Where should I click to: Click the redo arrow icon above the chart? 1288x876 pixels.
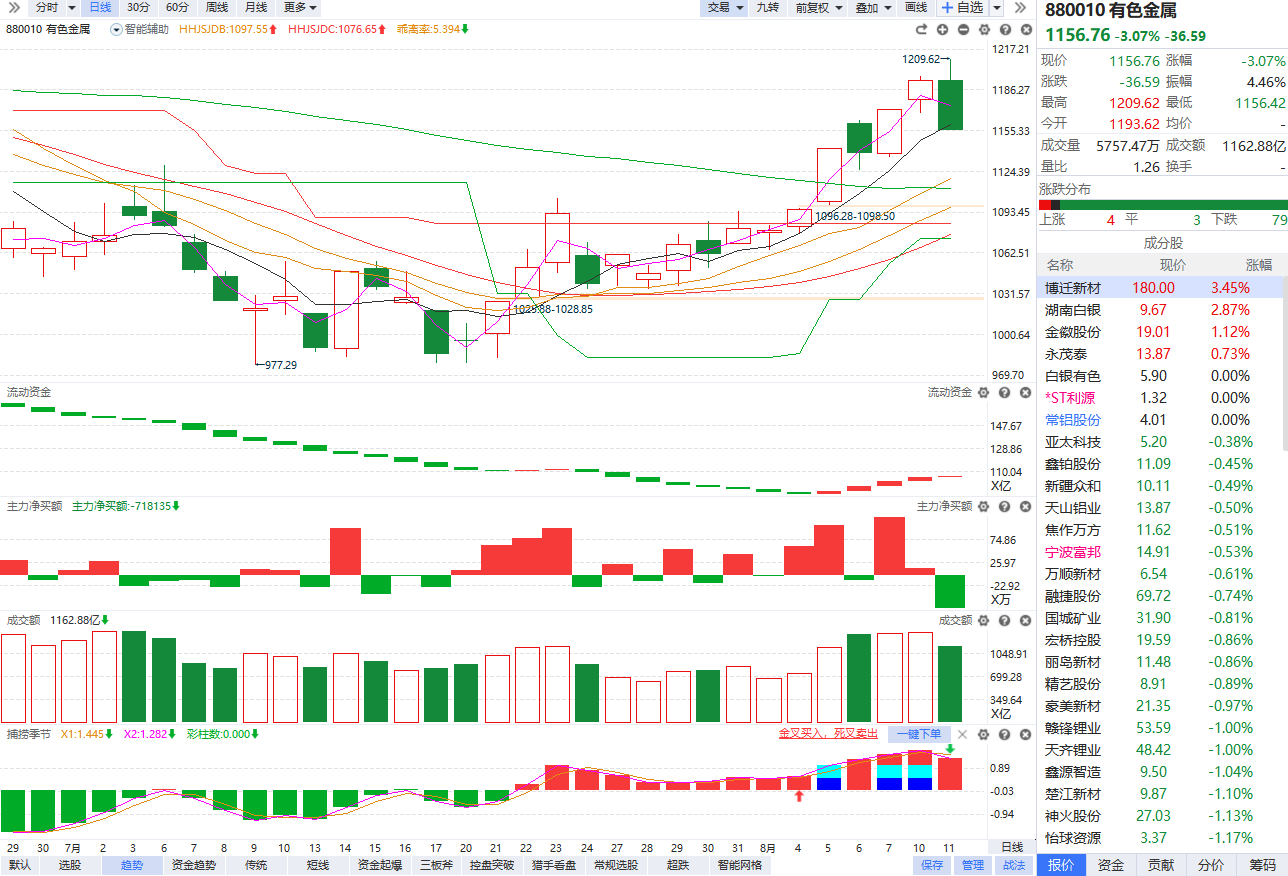922,30
